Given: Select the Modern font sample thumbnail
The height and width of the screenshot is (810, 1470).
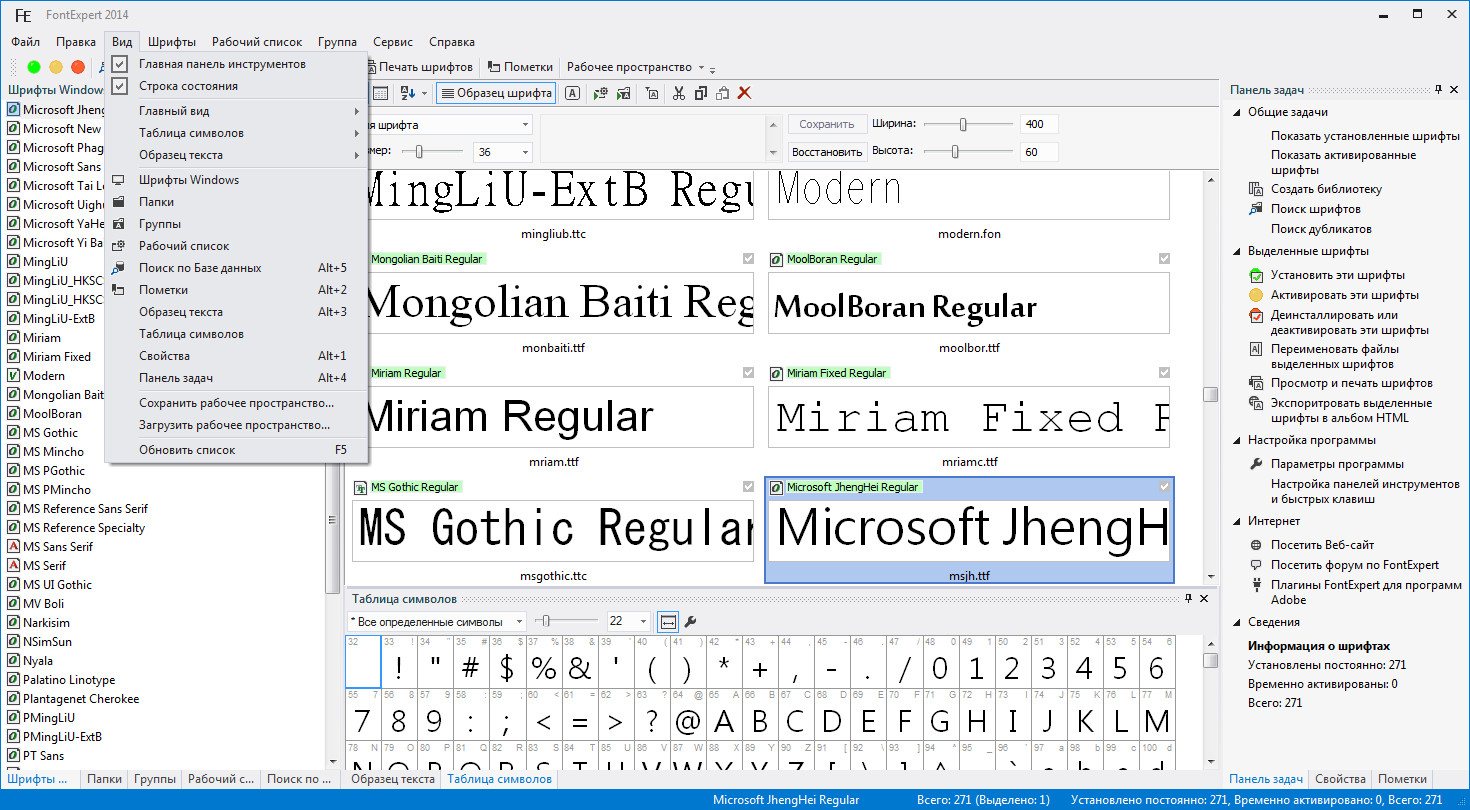Looking at the screenshot, I should [968, 195].
